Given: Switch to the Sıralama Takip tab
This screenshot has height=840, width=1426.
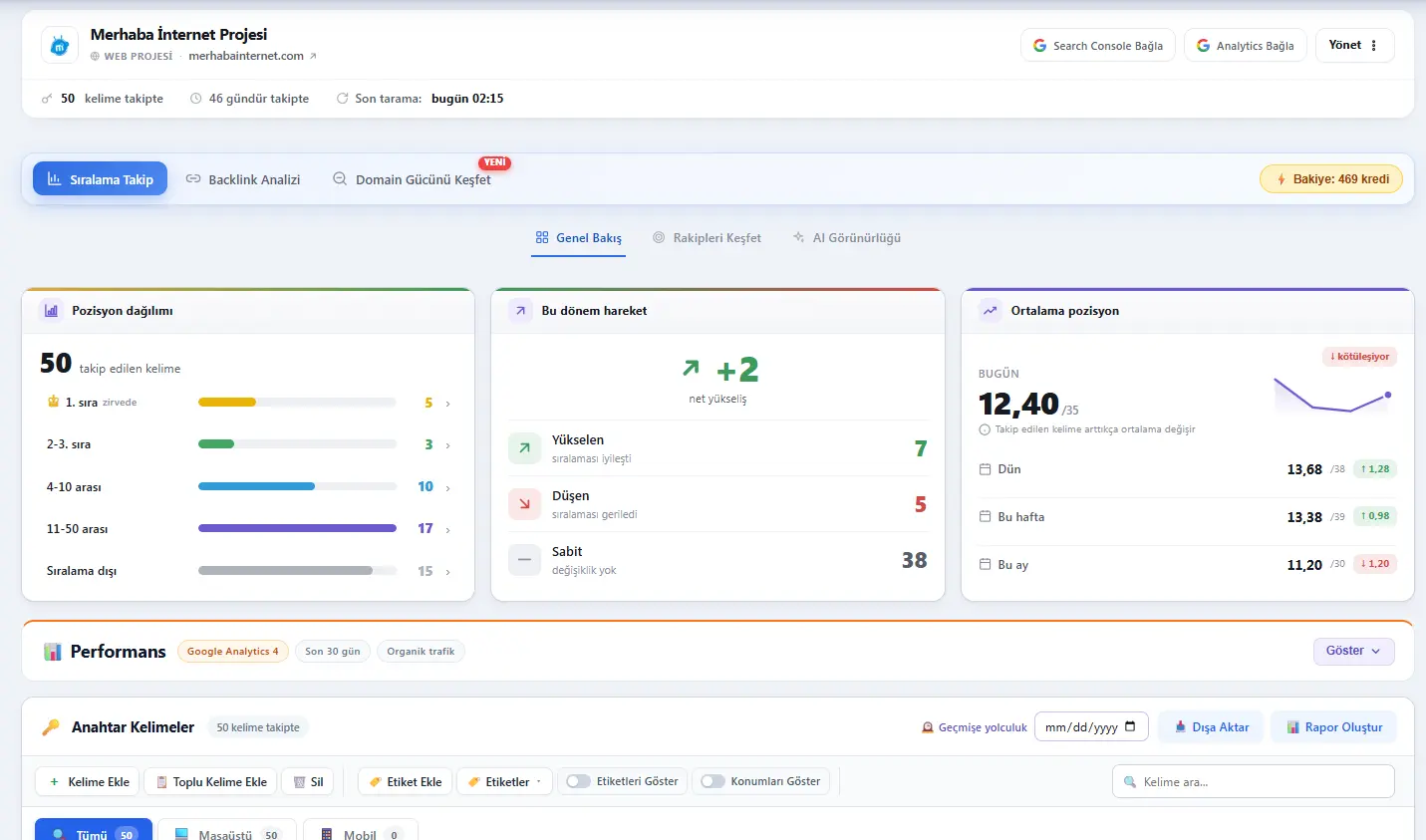Looking at the screenshot, I should (100, 179).
